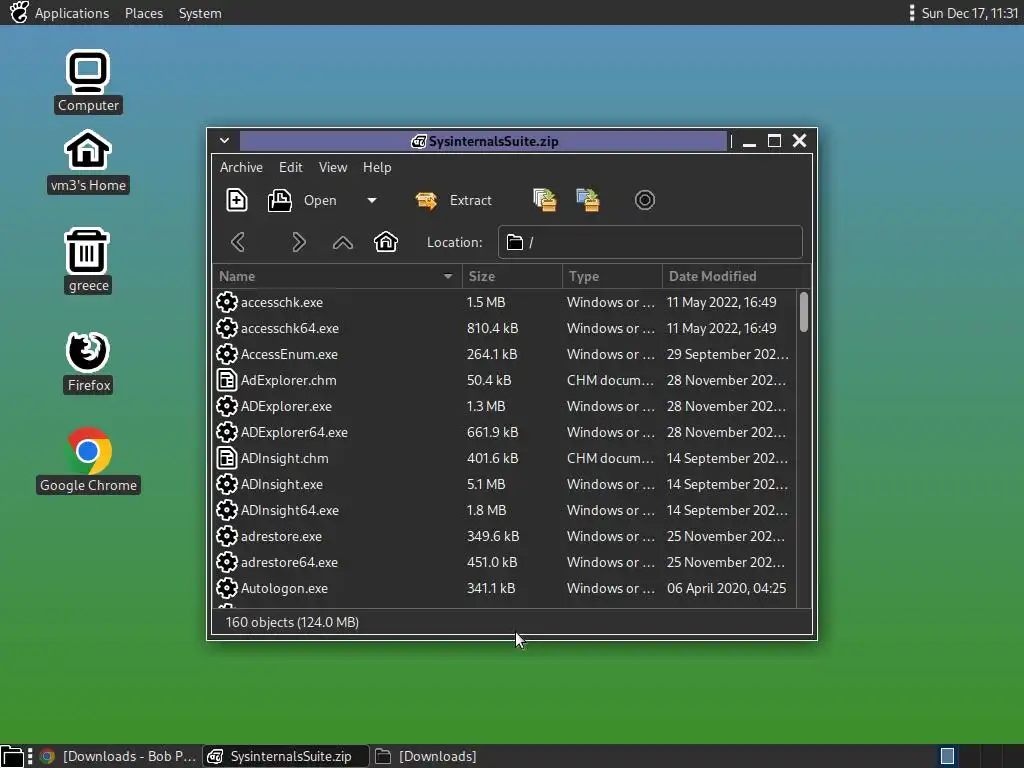Click the Stop operation toolbar icon
The width and height of the screenshot is (1024, 768).
coord(645,200)
